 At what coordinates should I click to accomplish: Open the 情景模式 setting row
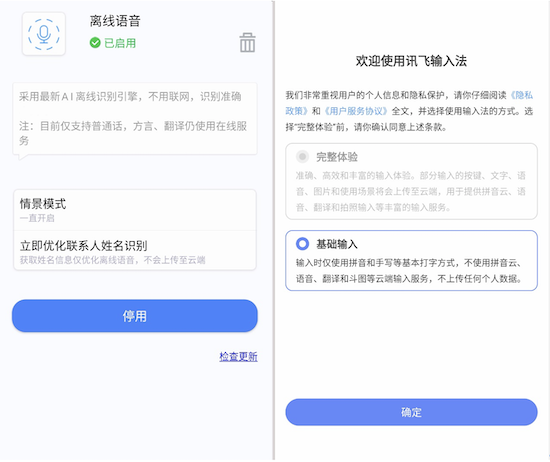[135, 210]
